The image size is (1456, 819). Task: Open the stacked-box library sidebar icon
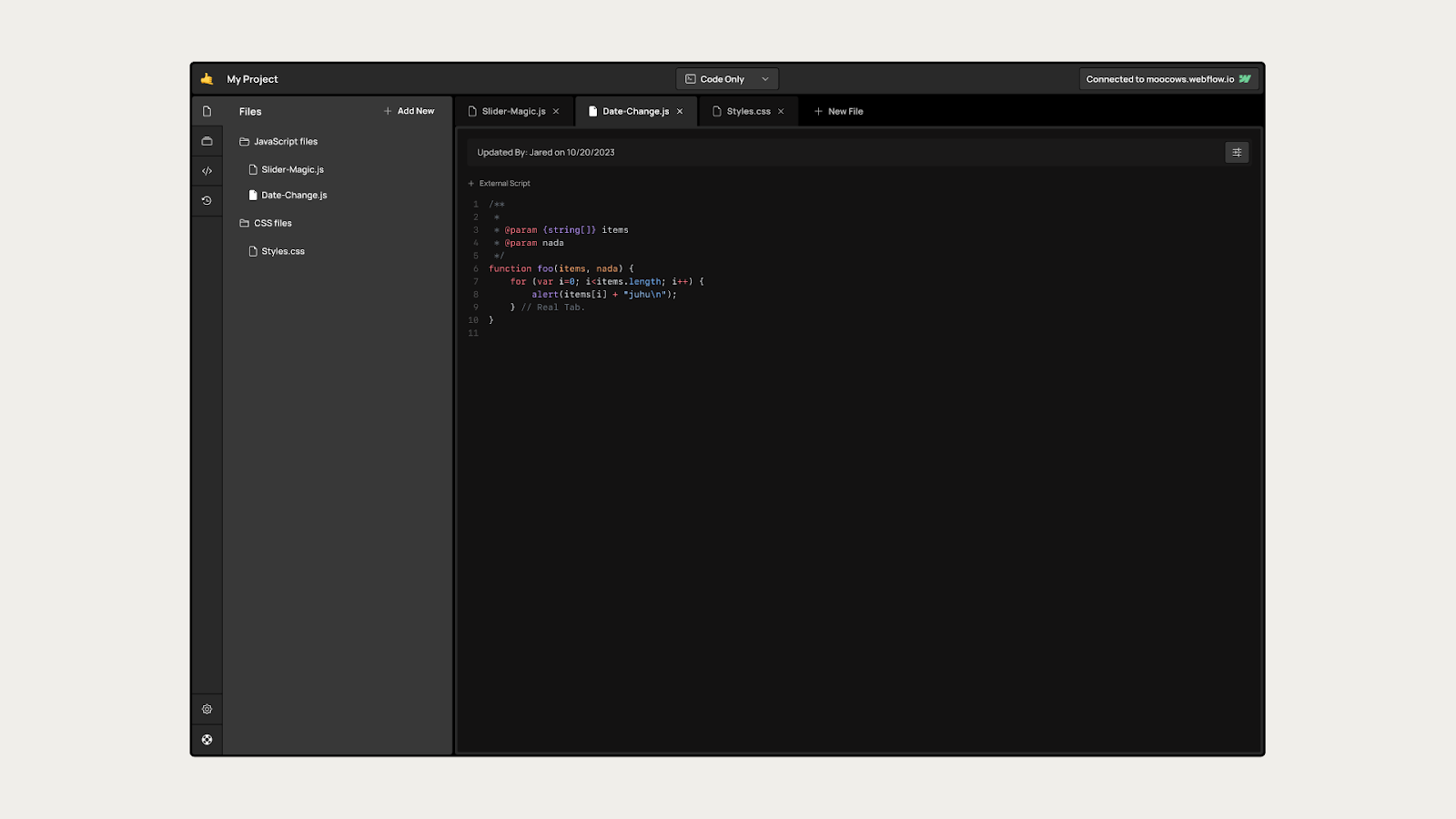pos(207,141)
